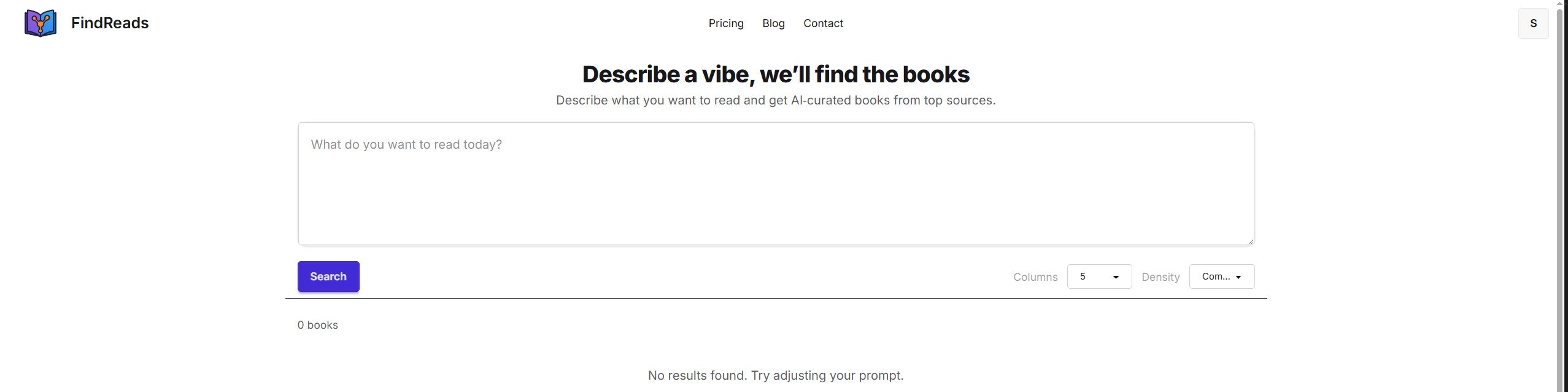
Task: Click the Columns dropdown caret arrow
Action: coord(1116,277)
